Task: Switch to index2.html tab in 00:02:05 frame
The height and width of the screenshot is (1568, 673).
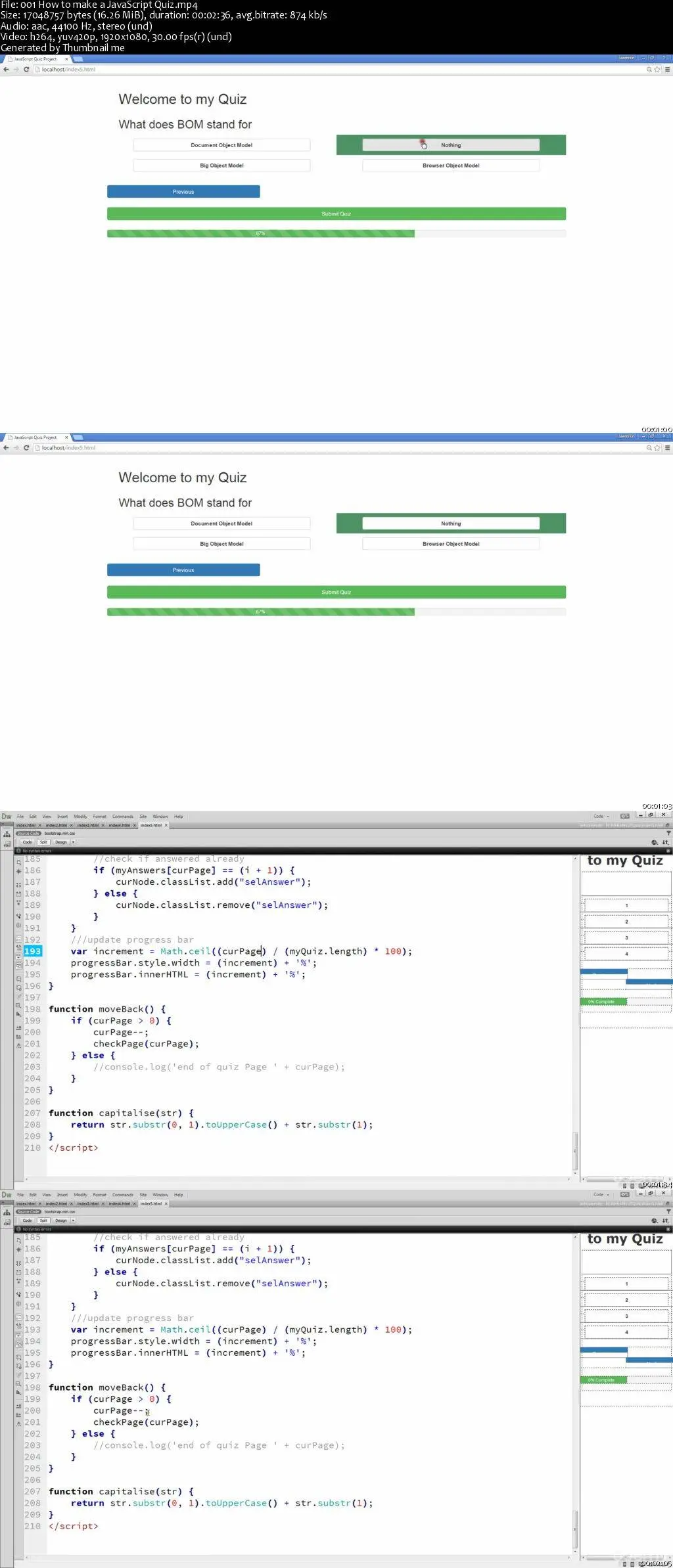Action: coord(56,1203)
